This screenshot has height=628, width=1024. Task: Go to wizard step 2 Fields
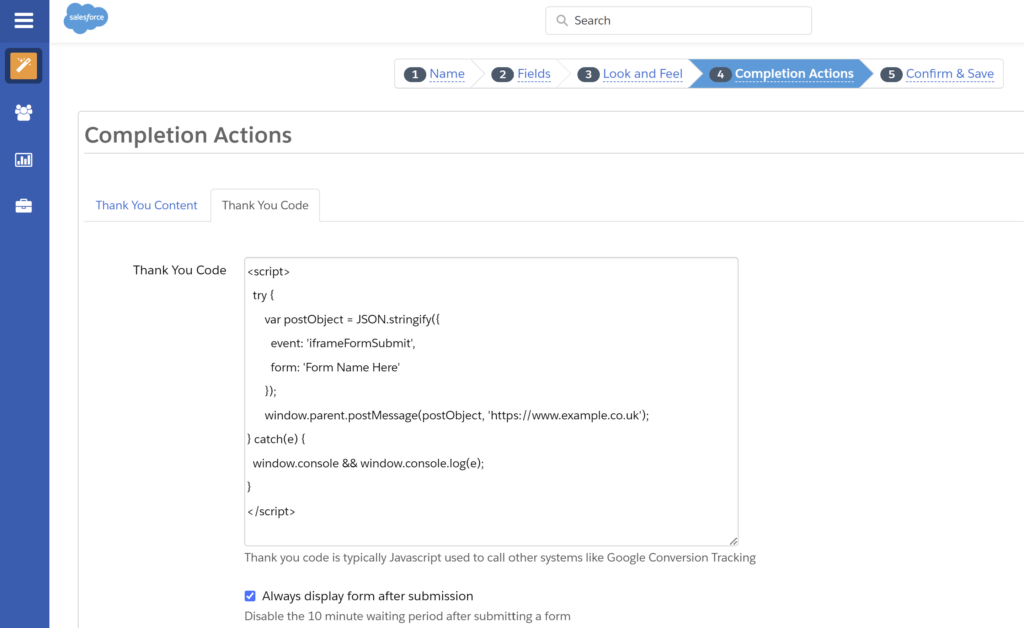coord(521,74)
